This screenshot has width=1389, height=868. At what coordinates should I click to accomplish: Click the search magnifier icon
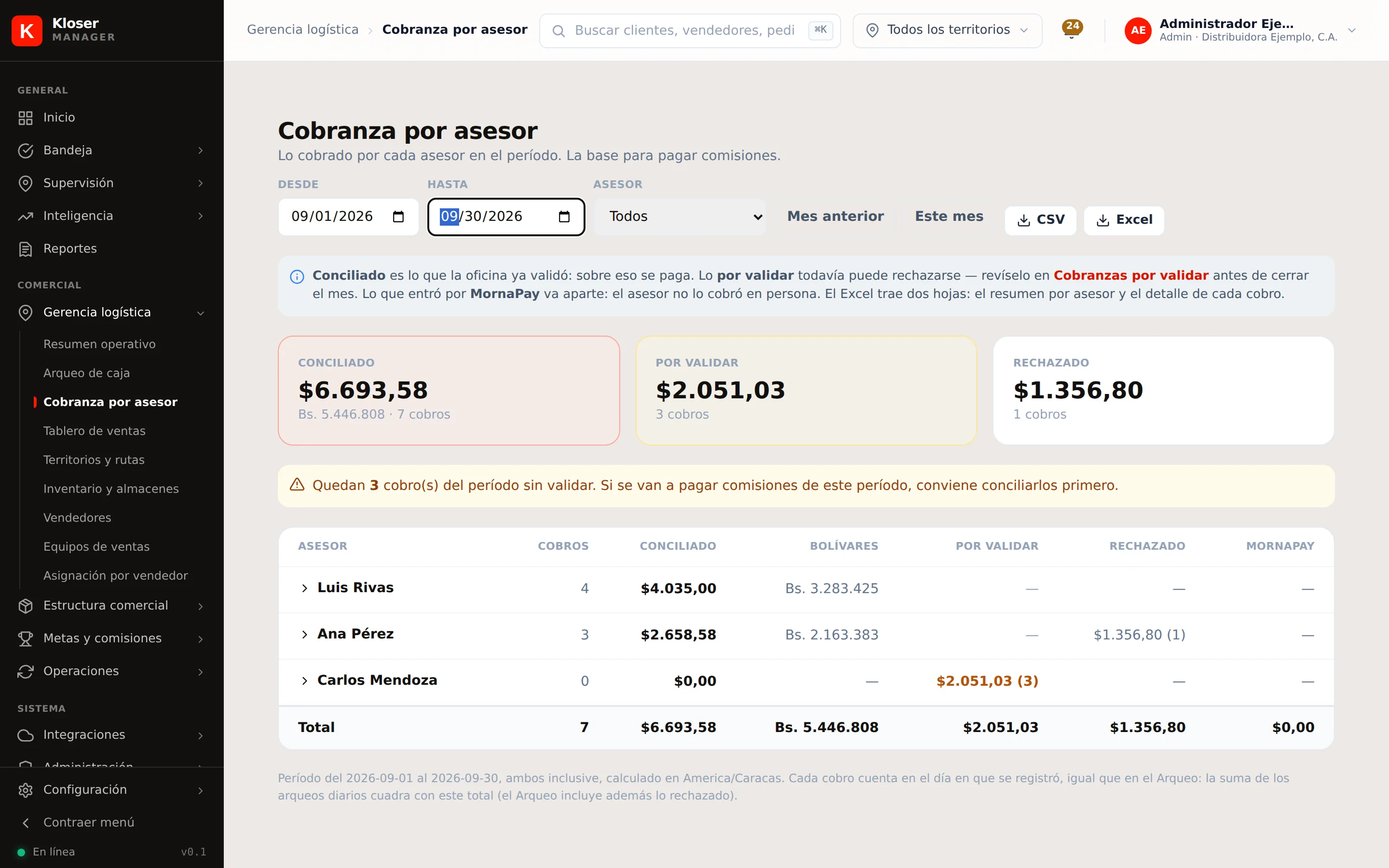tap(558, 30)
